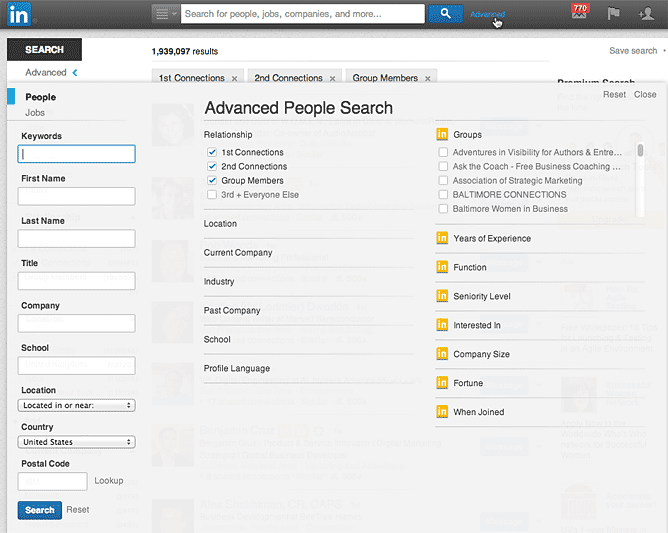Click Reset in Advanced People Search panel

pyautogui.click(x=614, y=95)
